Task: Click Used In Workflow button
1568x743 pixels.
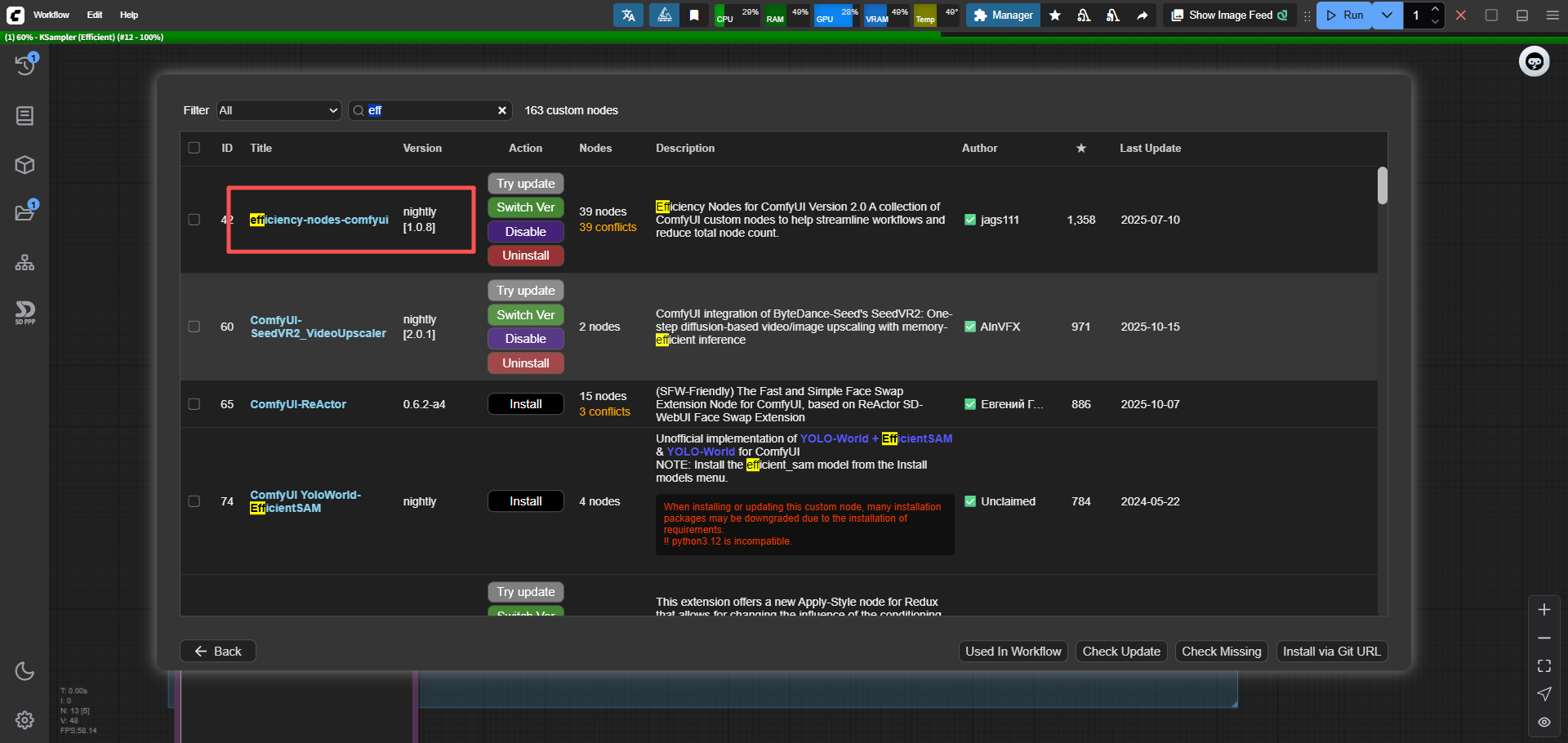Action: (x=1013, y=651)
